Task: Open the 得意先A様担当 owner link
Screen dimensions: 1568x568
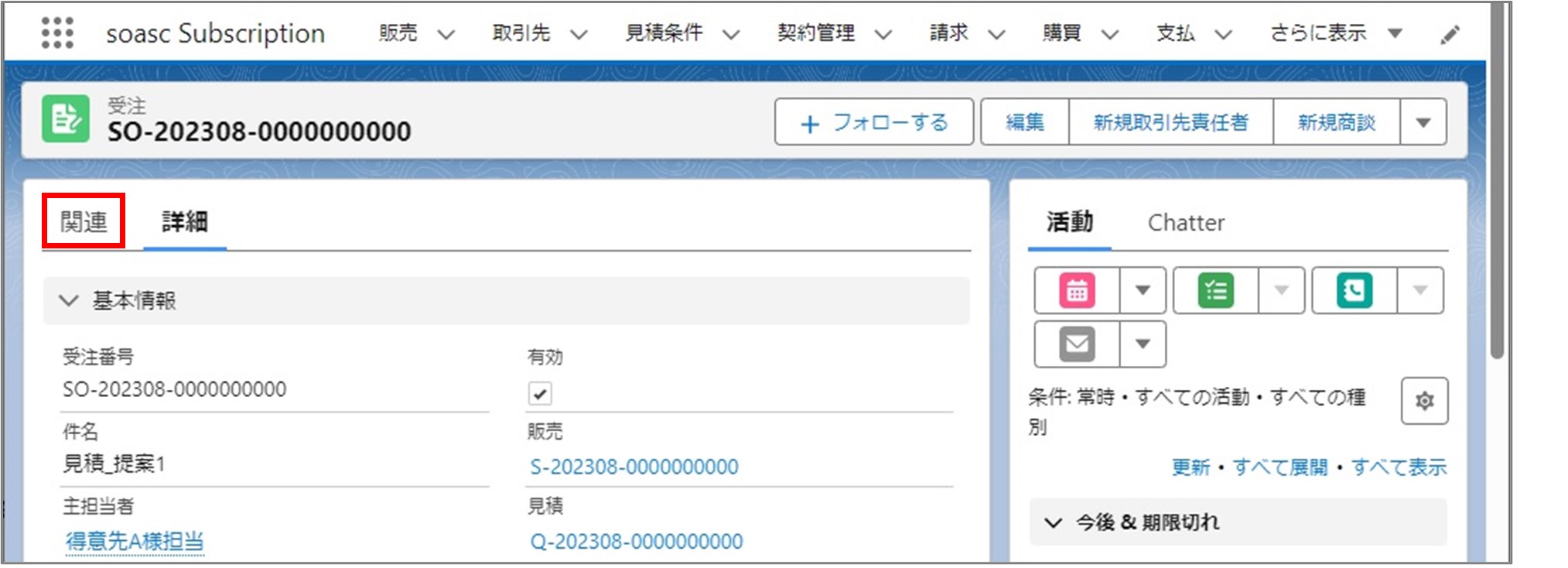Action: (135, 542)
